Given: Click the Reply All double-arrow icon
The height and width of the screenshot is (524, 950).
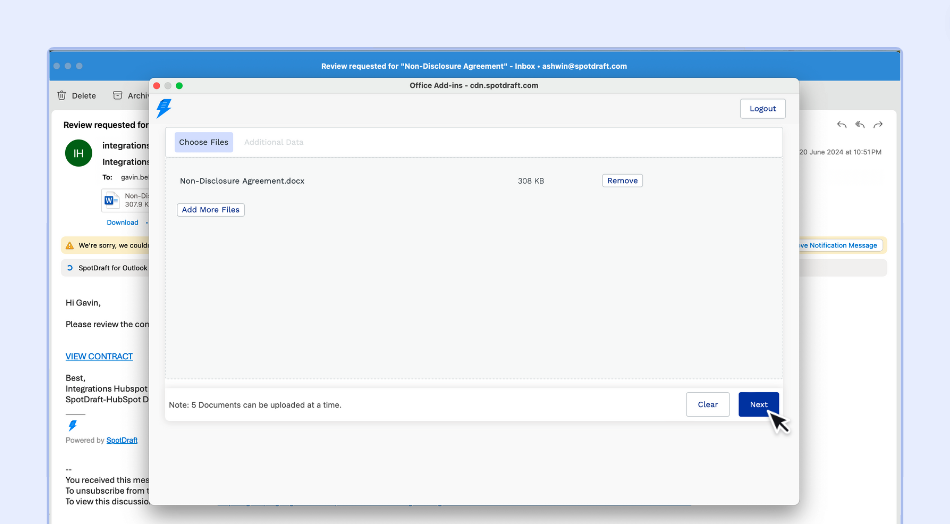Looking at the screenshot, I should pyautogui.click(x=860, y=125).
